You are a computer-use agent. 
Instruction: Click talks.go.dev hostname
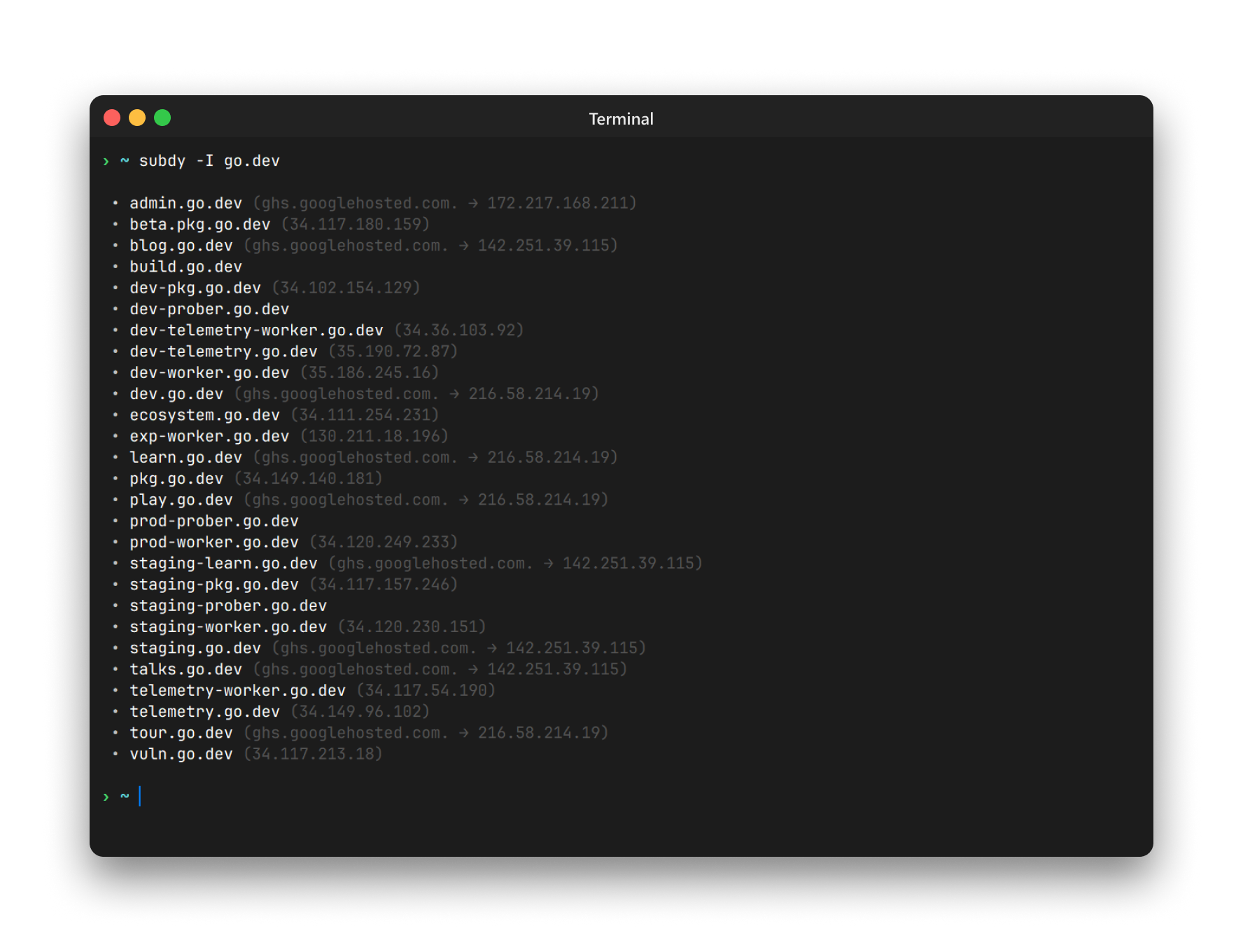coord(185,669)
